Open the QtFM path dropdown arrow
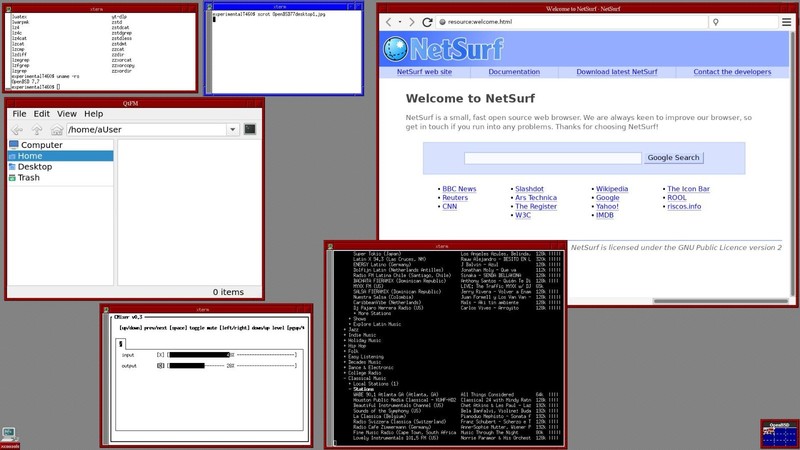 (233, 130)
